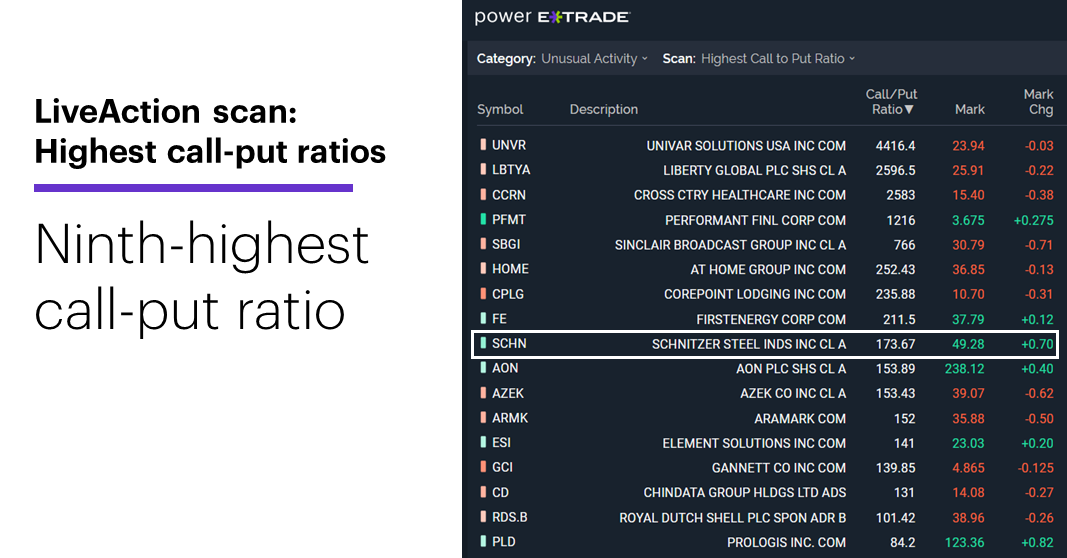Screen dimensions: 1067x558
Task: Click Firstenergy Corp description
Action: (771, 319)
